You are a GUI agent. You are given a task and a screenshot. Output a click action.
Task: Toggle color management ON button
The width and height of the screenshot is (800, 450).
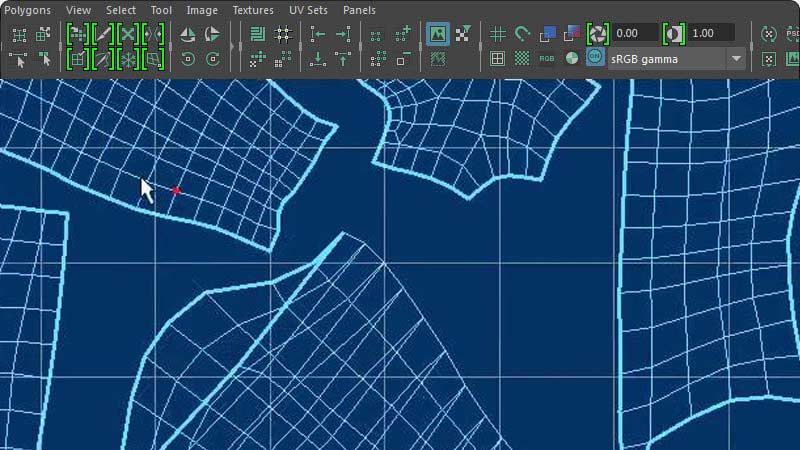tap(595, 57)
